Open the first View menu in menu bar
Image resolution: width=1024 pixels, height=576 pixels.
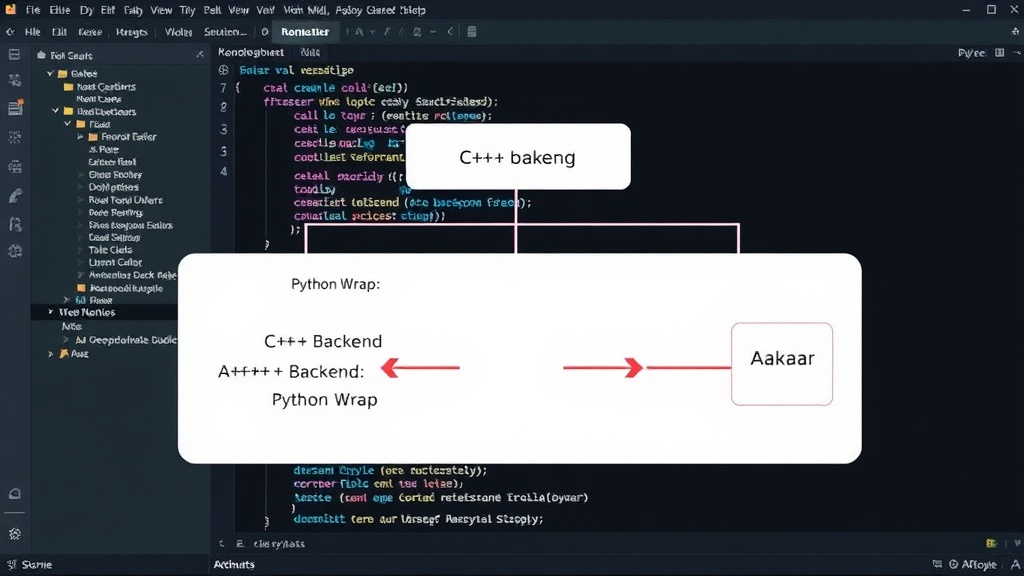point(161,10)
